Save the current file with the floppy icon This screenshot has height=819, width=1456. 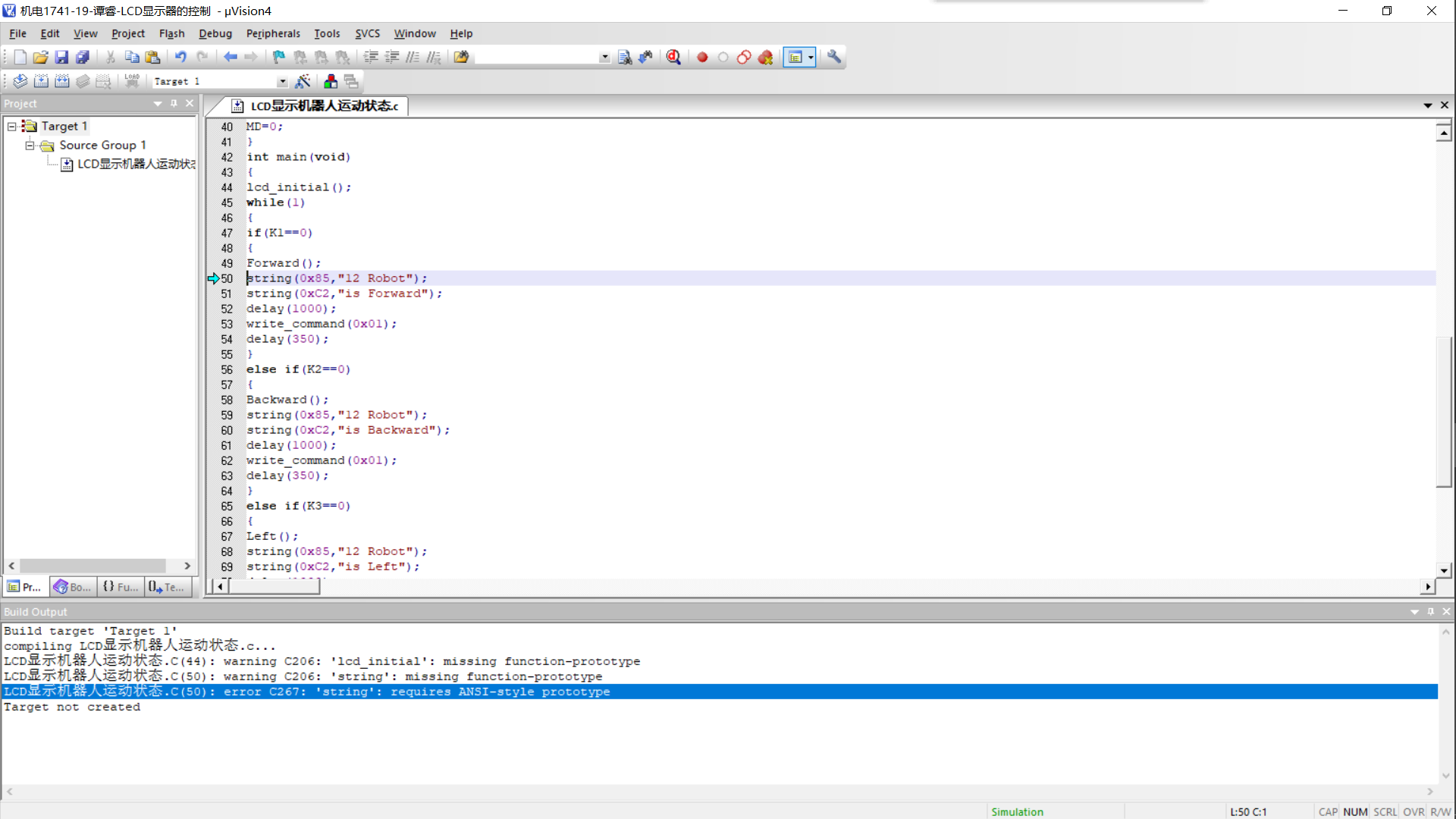point(61,57)
